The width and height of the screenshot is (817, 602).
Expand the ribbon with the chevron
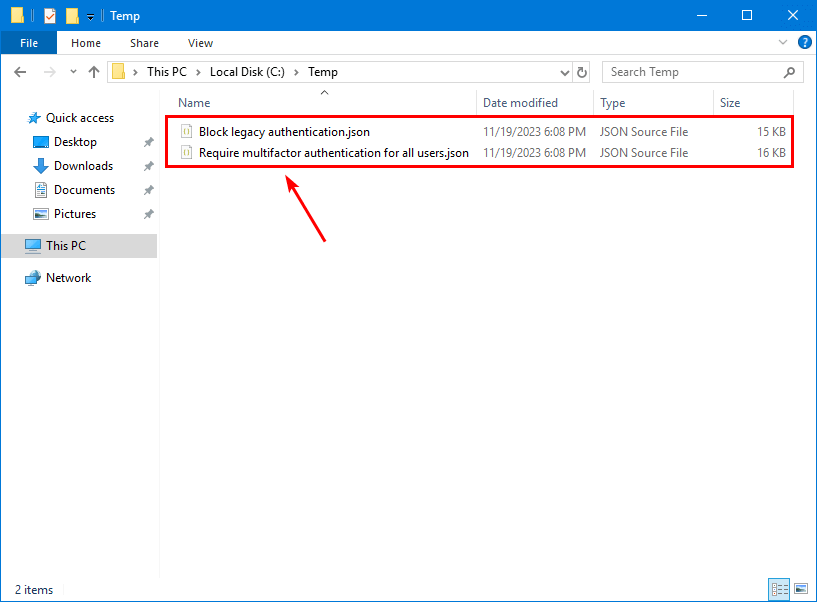(x=783, y=42)
